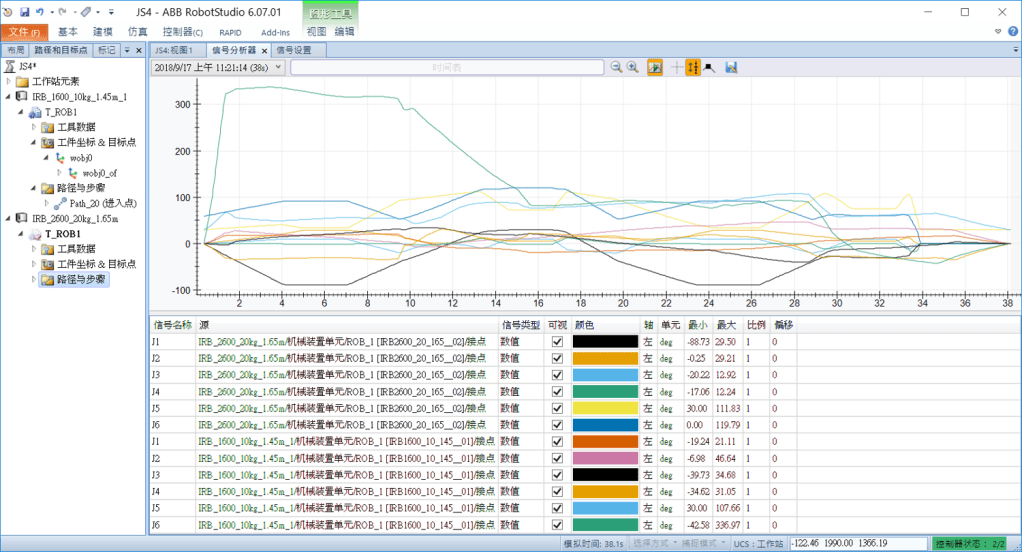Click the save icon in quick access toolbar
Screen dimensions: 1022x552
(24, 12)
